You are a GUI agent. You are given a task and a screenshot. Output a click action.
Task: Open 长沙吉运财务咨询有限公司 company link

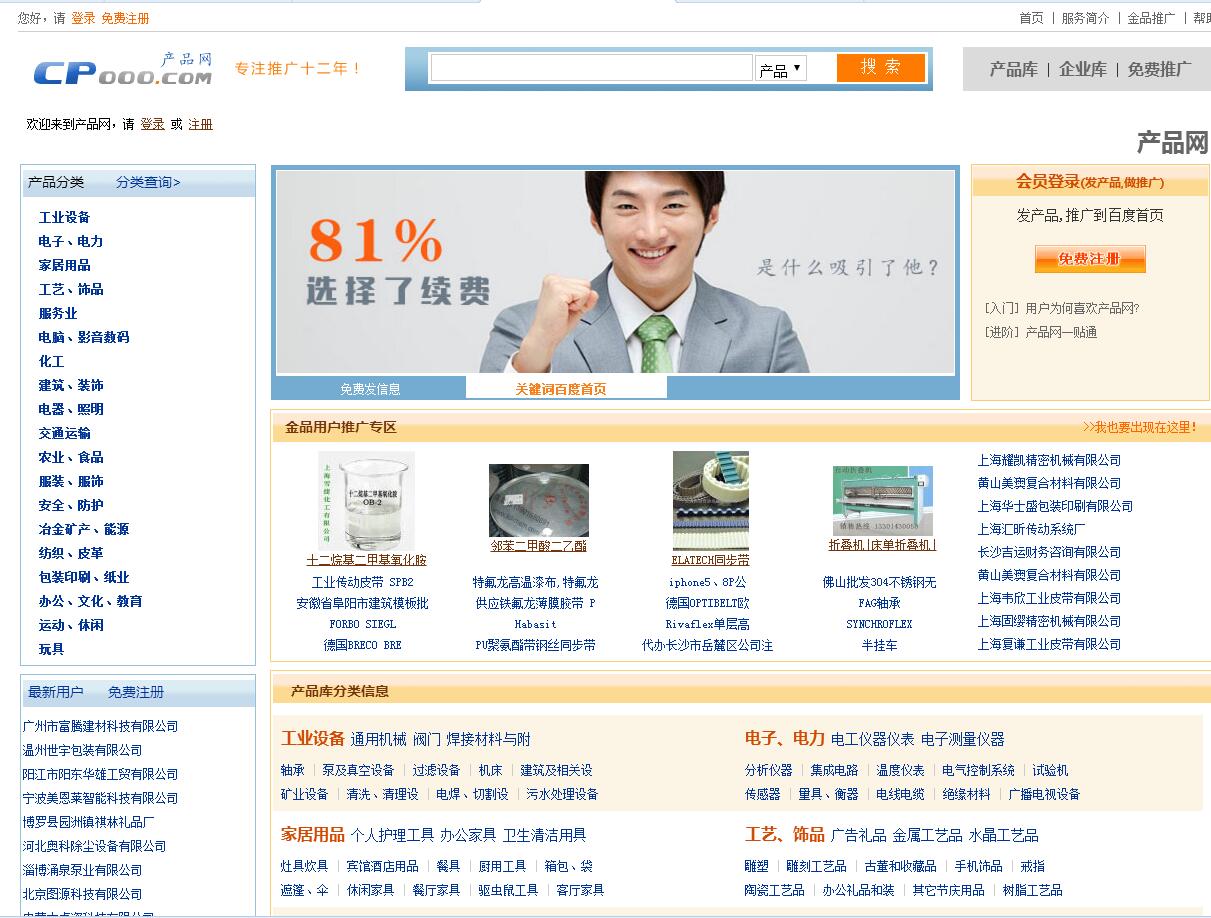[x=1049, y=552]
